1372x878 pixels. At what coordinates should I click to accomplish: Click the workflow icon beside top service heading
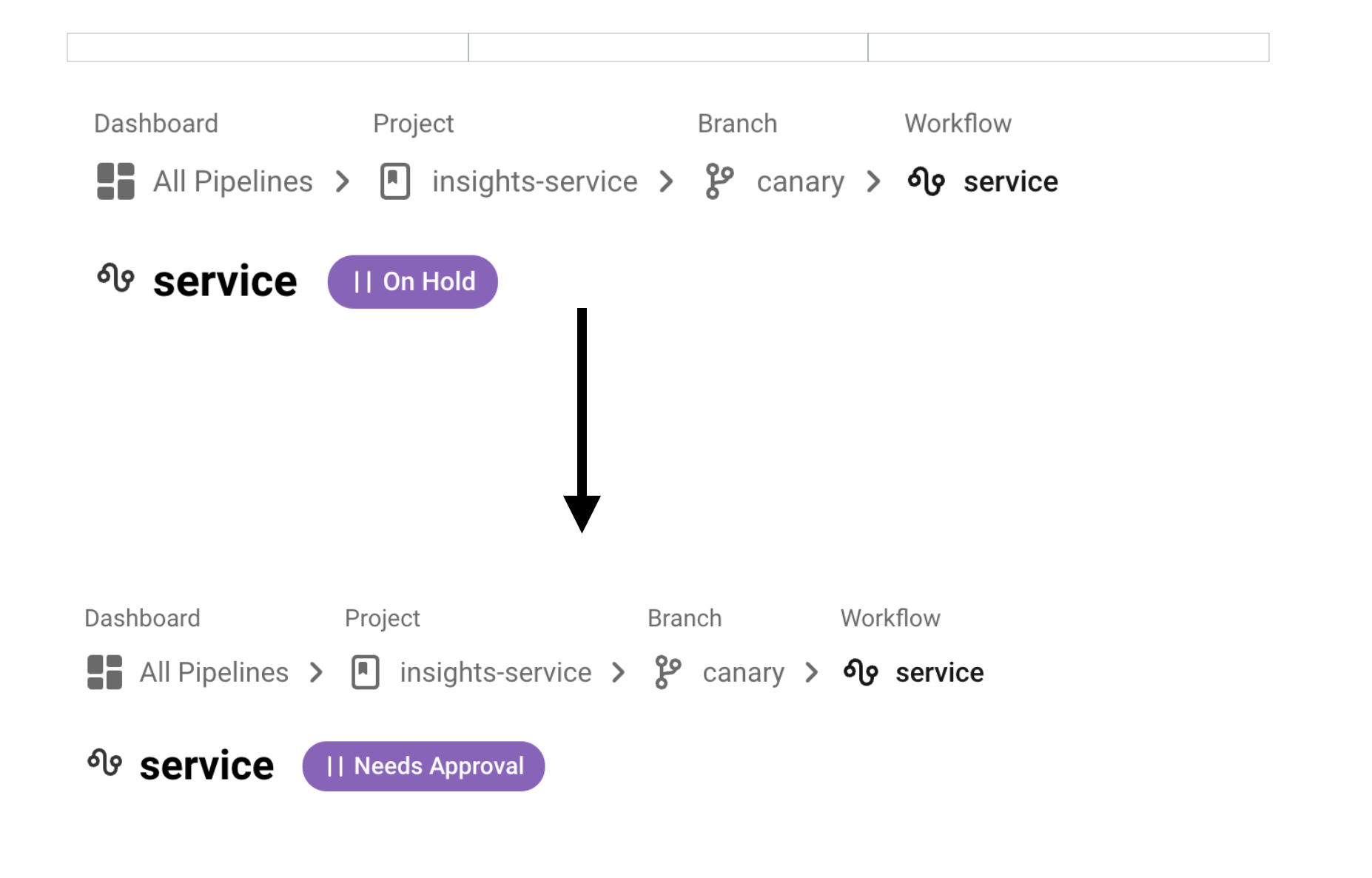coord(117,280)
